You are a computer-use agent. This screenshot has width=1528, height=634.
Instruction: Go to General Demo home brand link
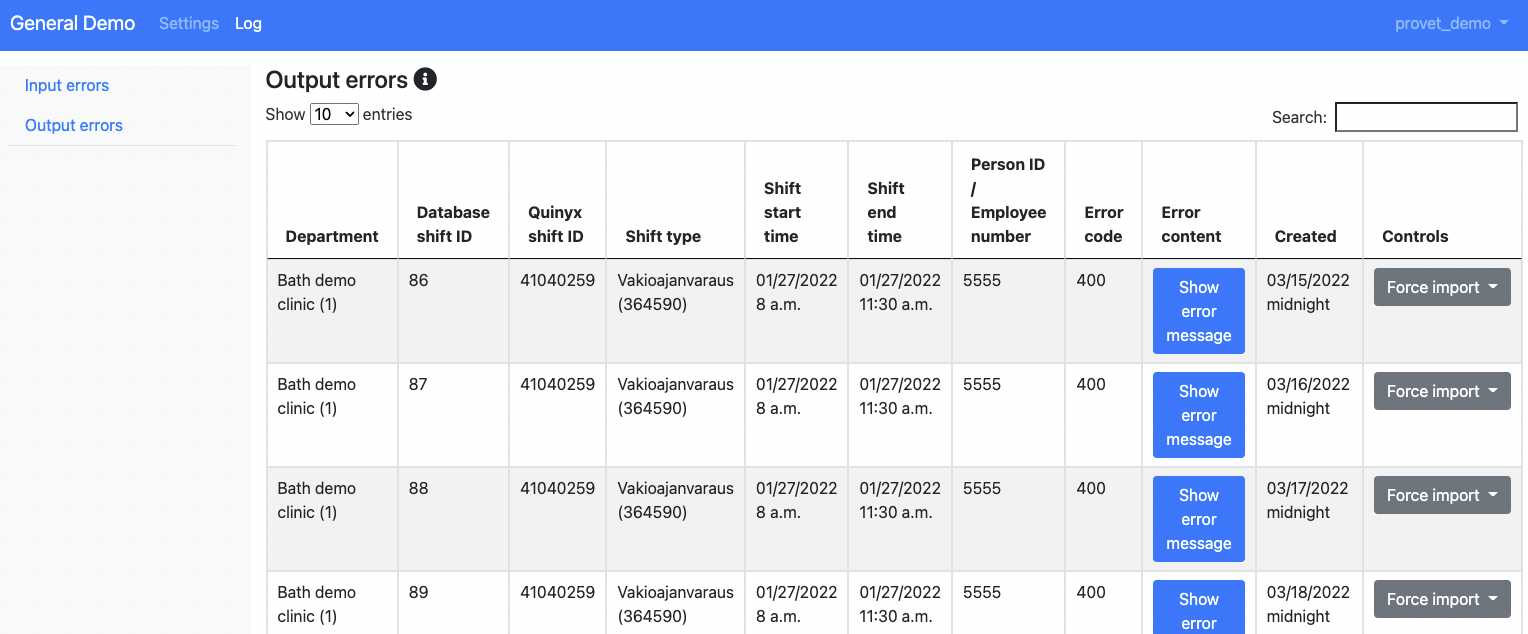pyautogui.click(x=72, y=23)
